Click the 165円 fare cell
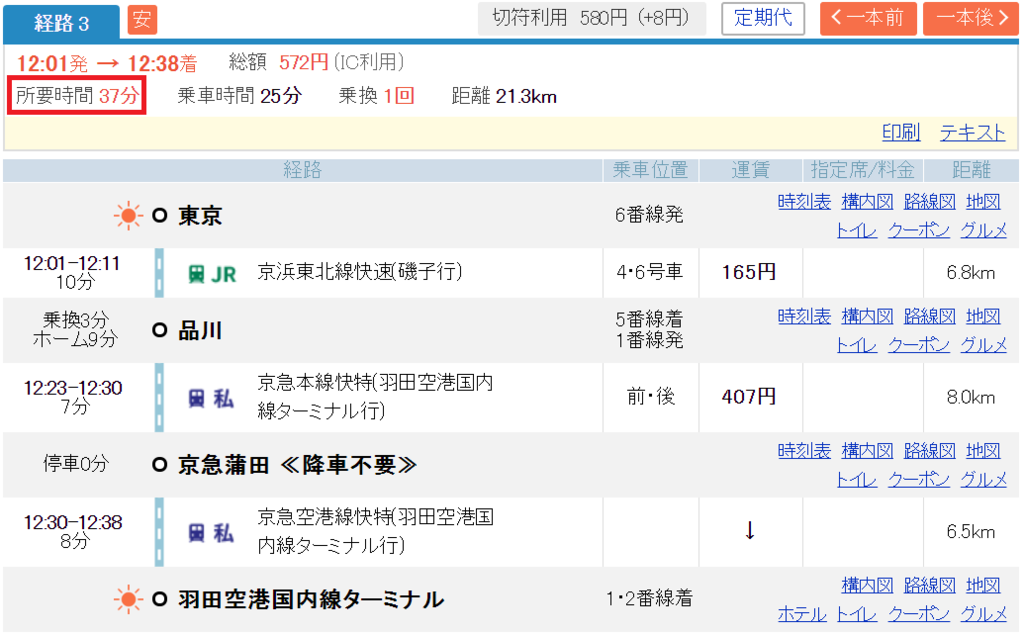 749,272
